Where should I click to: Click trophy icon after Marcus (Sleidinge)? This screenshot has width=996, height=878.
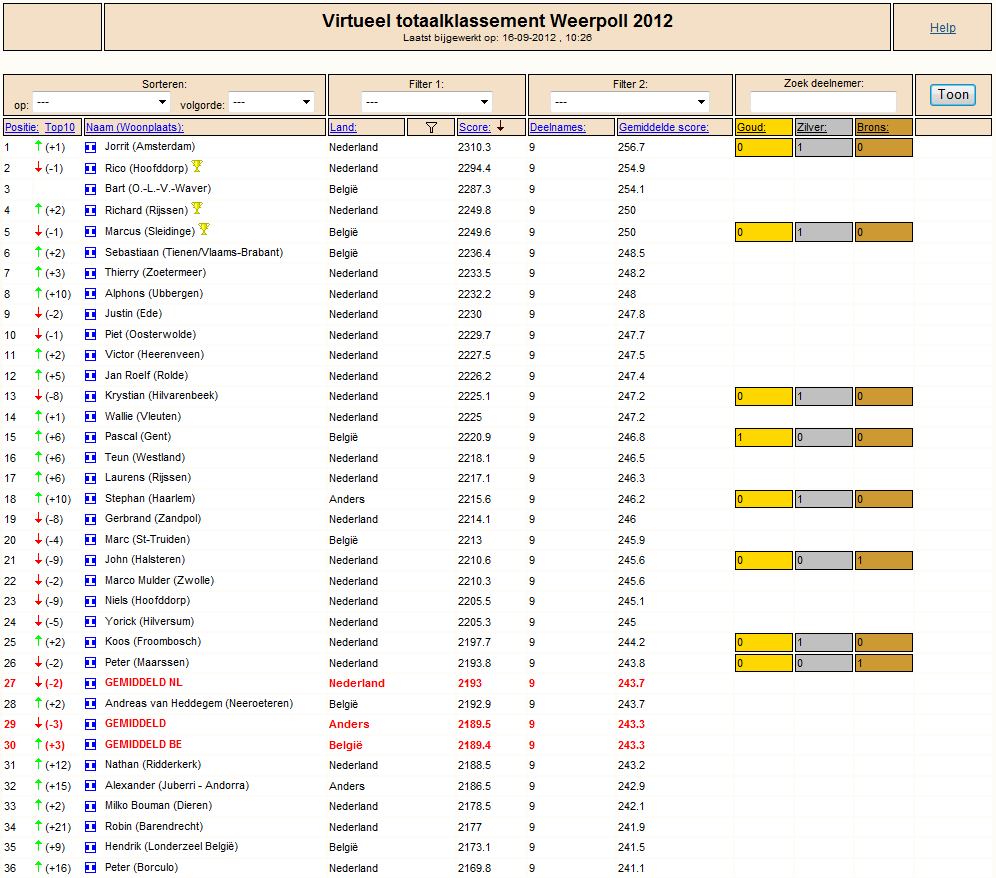[x=204, y=229]
